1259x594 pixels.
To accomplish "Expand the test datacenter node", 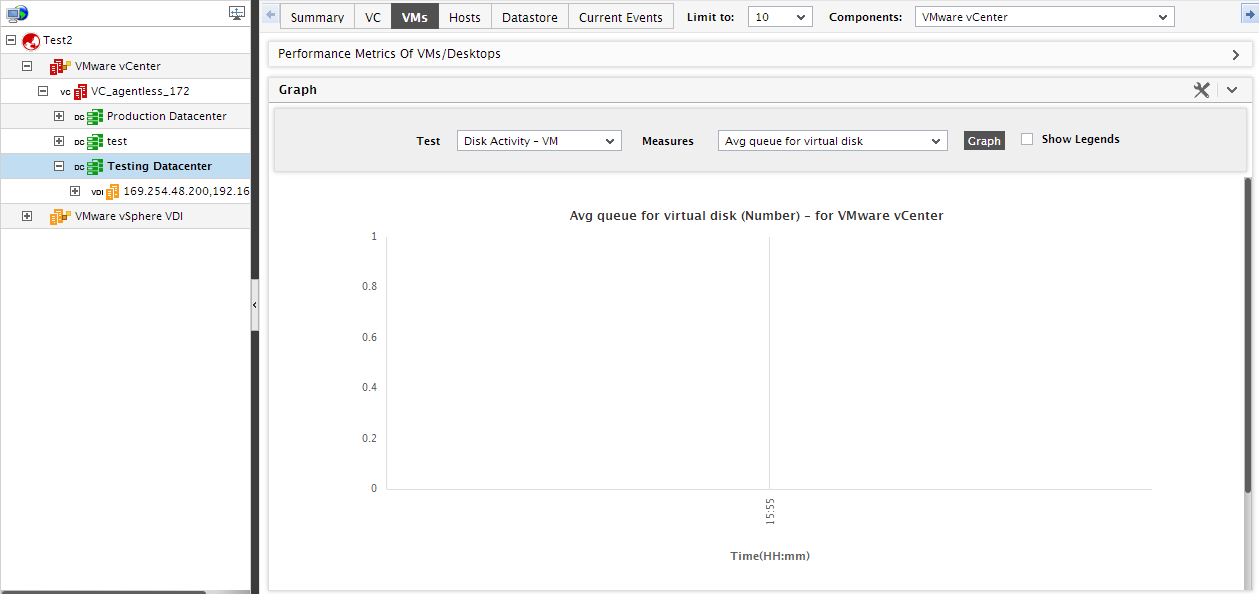I will click(x=59, y=141).
